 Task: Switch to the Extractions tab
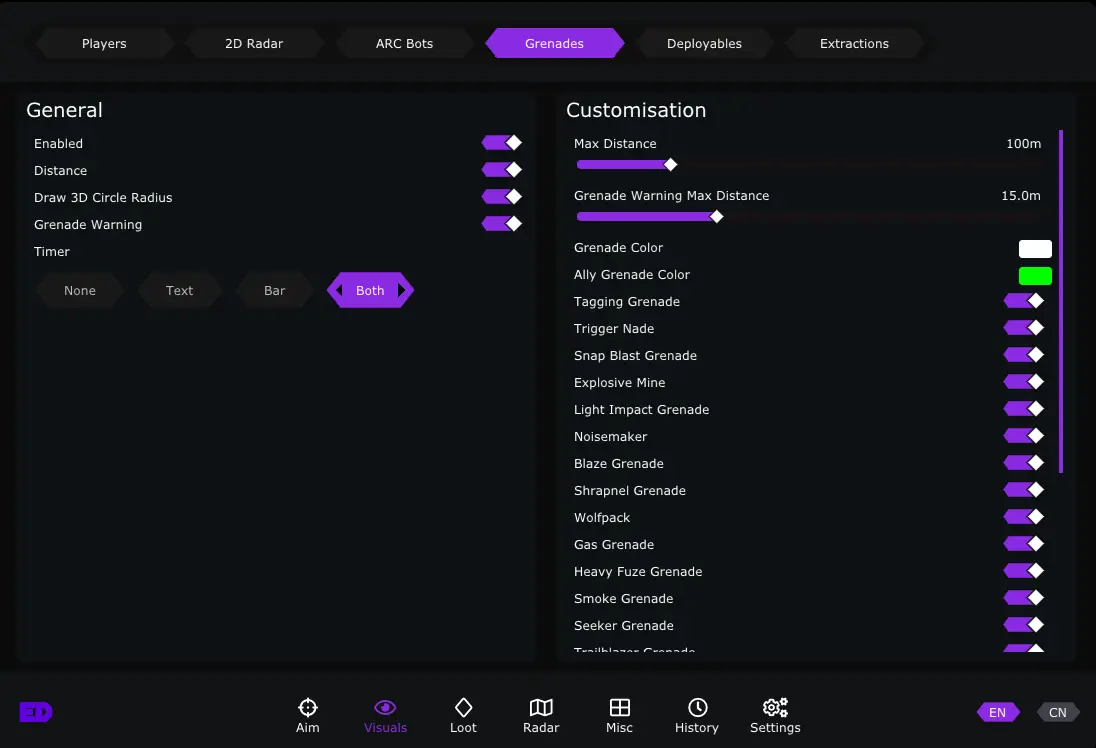[854, 44]
